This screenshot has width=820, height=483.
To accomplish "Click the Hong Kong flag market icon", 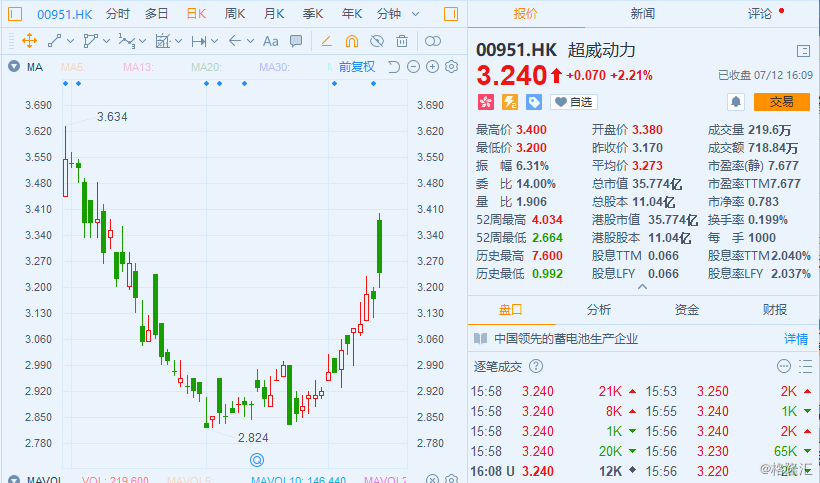I will (x=486, y=102).
